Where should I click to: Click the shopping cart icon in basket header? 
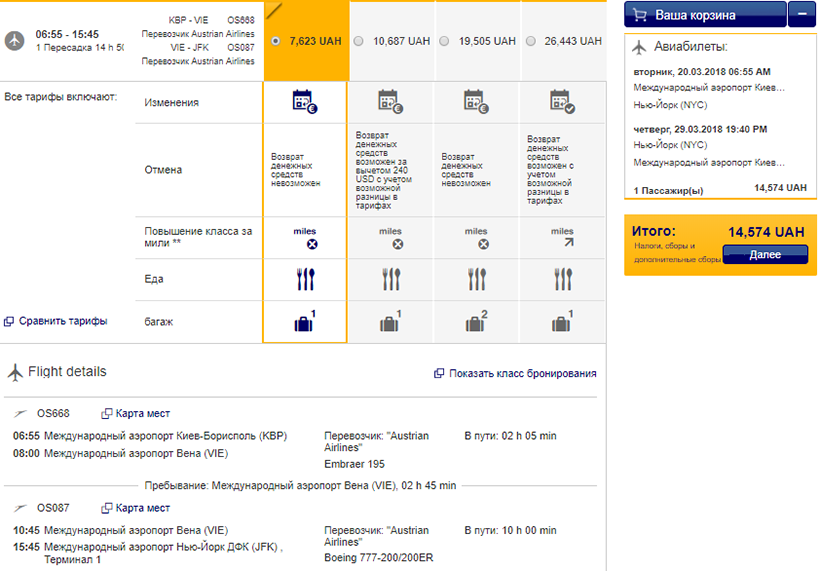[x=643, y=15]
